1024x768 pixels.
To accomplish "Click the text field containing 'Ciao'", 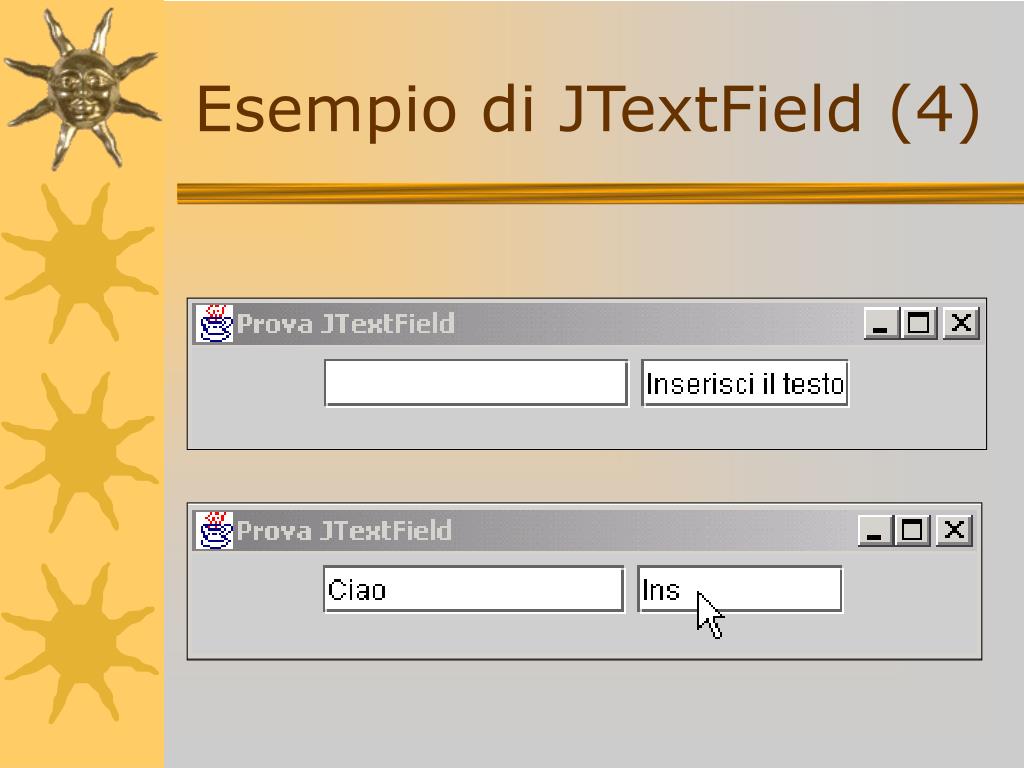I will [473, 589].
